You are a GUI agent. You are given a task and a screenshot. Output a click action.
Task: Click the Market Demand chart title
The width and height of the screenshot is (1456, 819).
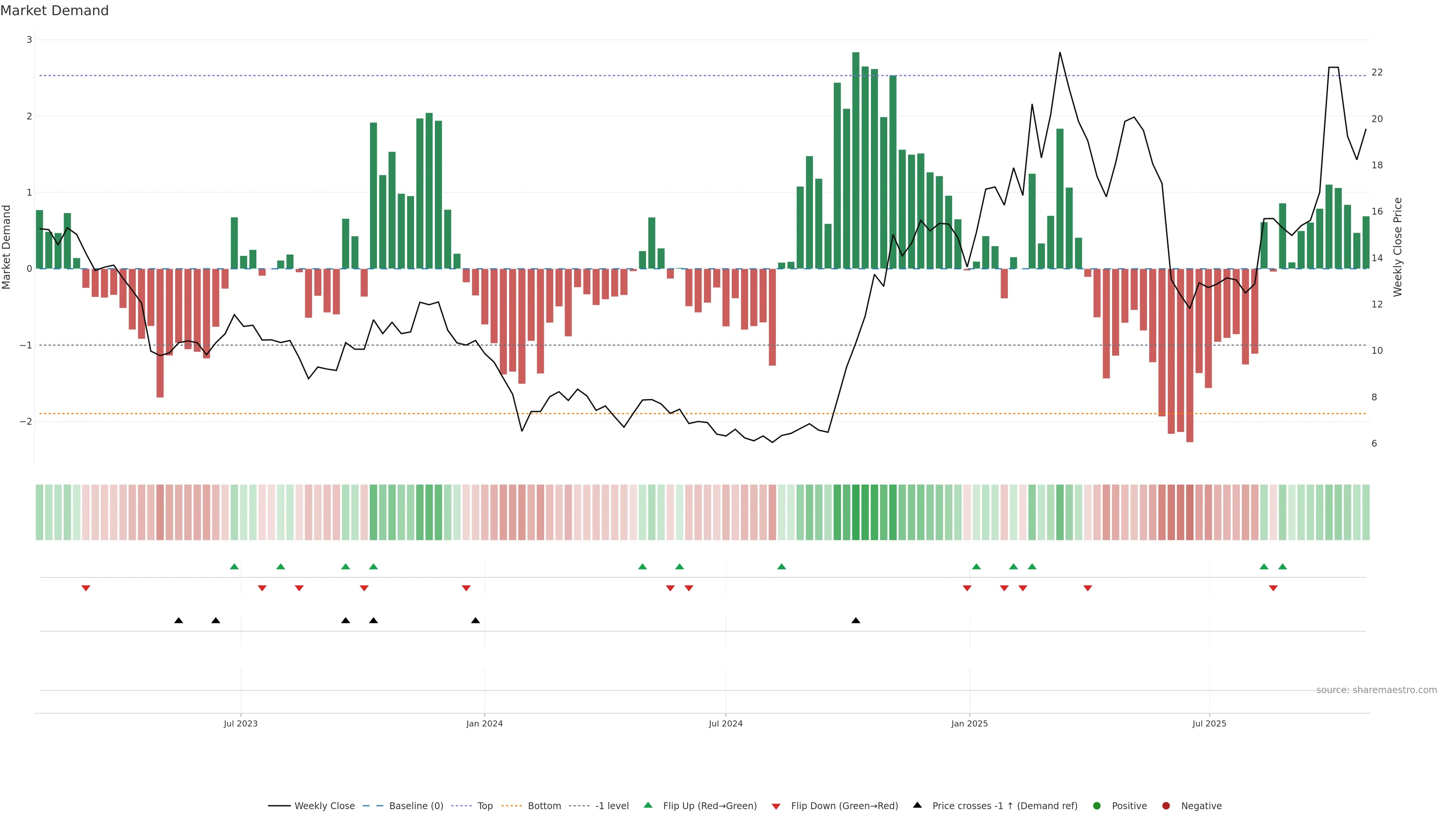pyautogui.click(x=54, y=11)
